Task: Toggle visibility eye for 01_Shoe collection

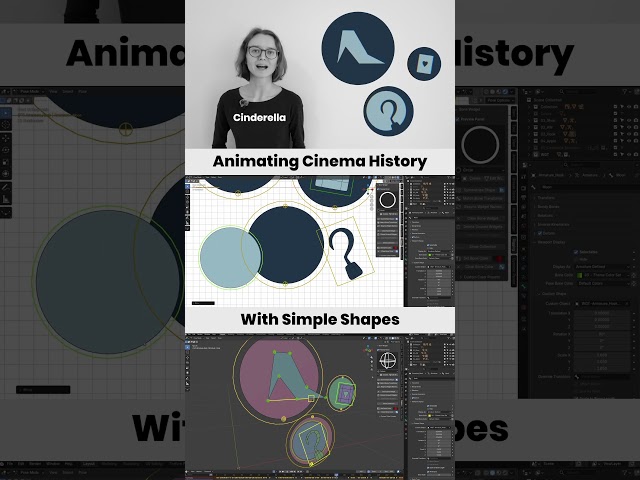Action: coord(629,120)
